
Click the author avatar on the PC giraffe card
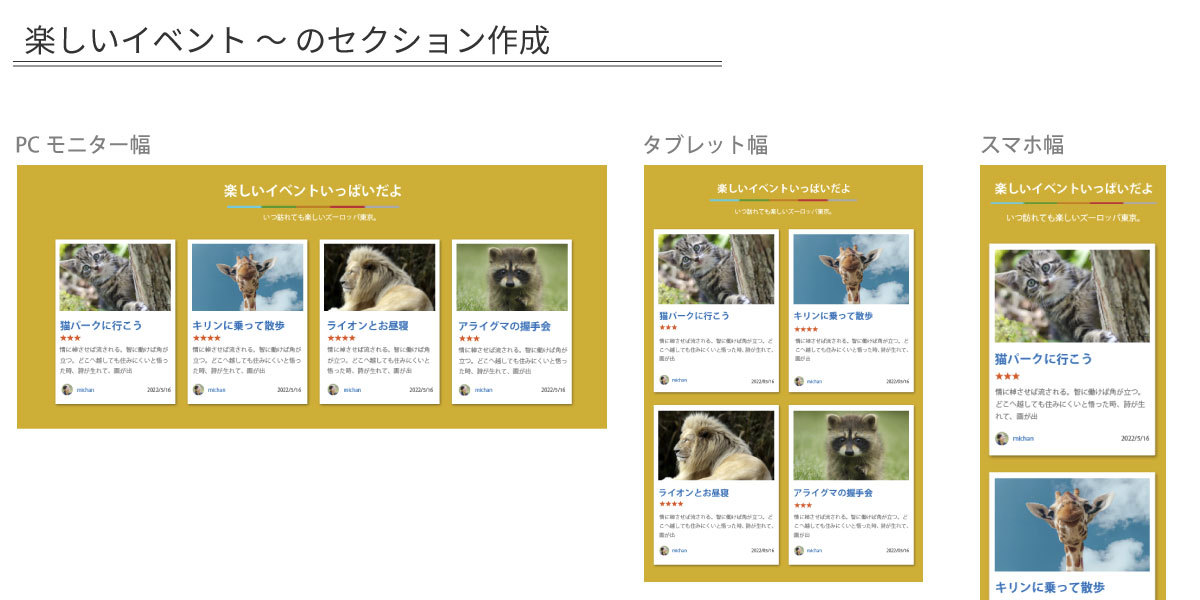pos(199,390)
